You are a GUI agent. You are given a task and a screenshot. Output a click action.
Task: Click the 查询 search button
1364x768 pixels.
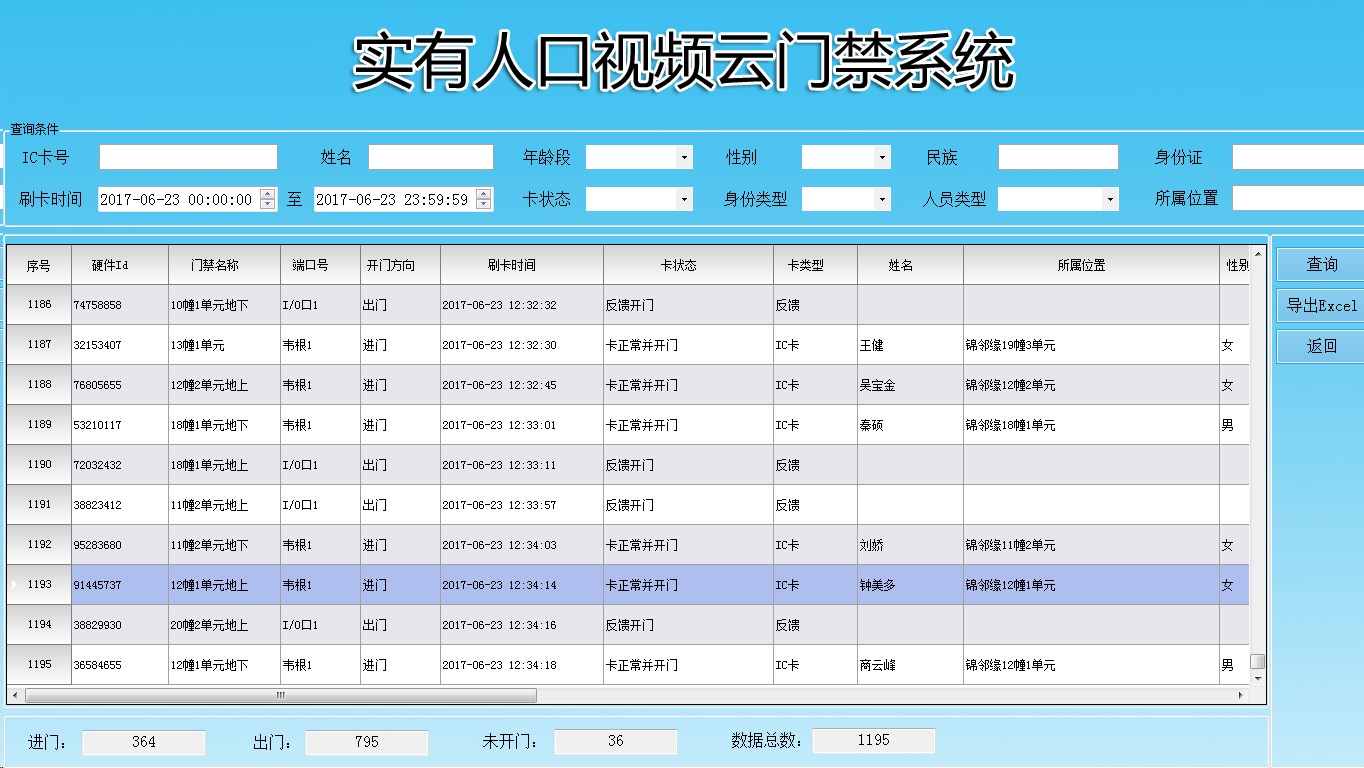tap(1320, 265)
